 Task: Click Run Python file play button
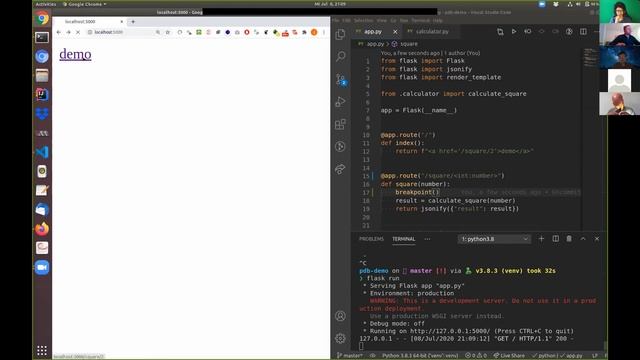click(x=514, y=31)
